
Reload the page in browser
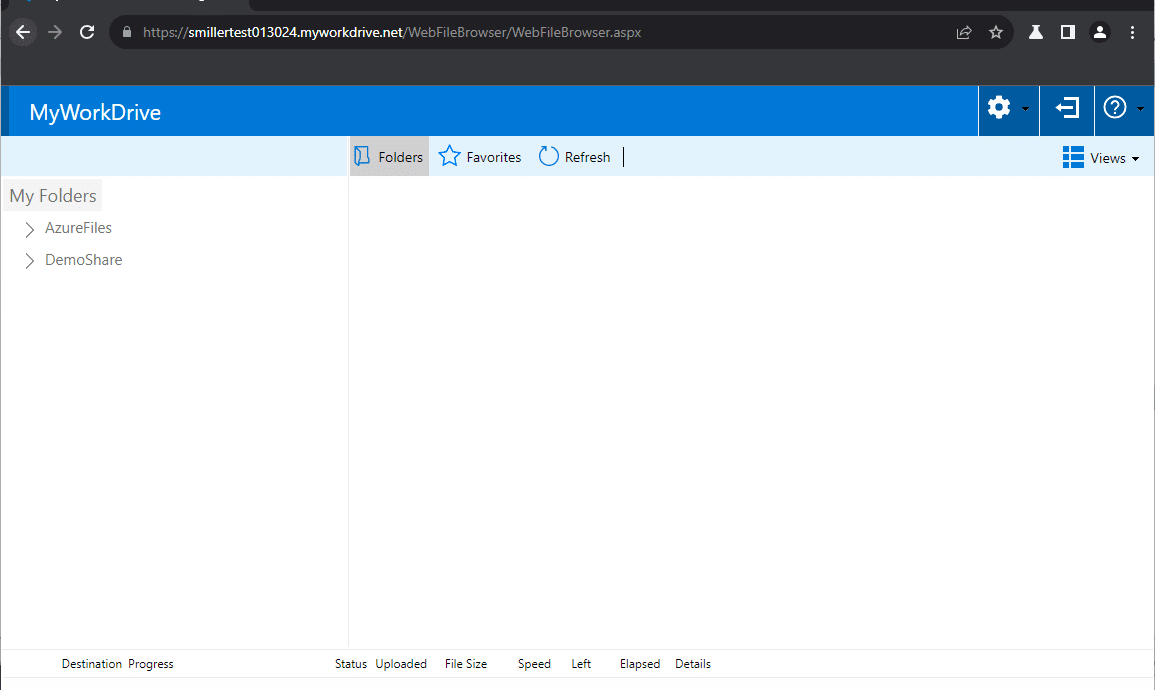(87, 32)
